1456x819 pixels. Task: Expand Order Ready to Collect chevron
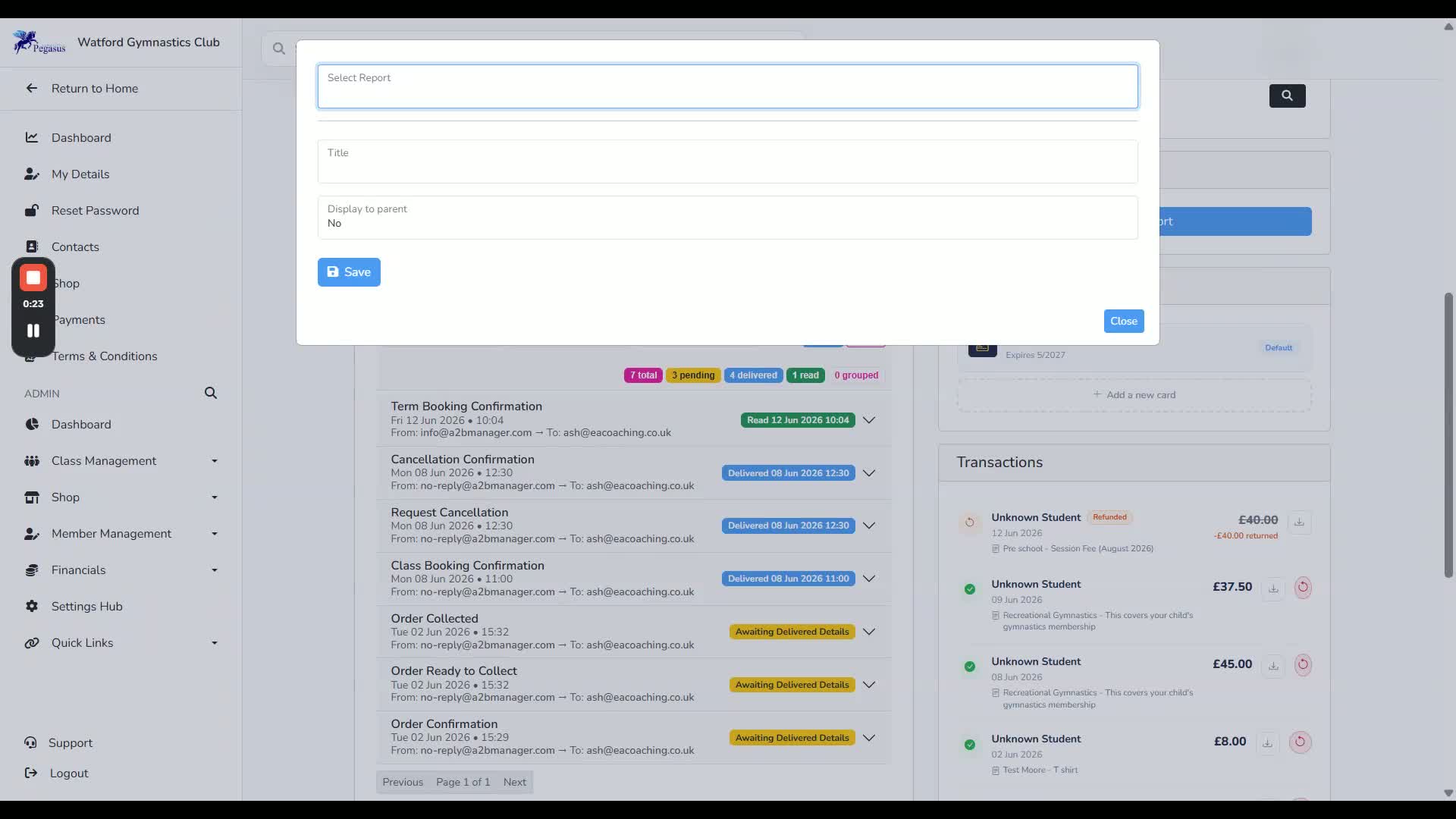[869, 685]
